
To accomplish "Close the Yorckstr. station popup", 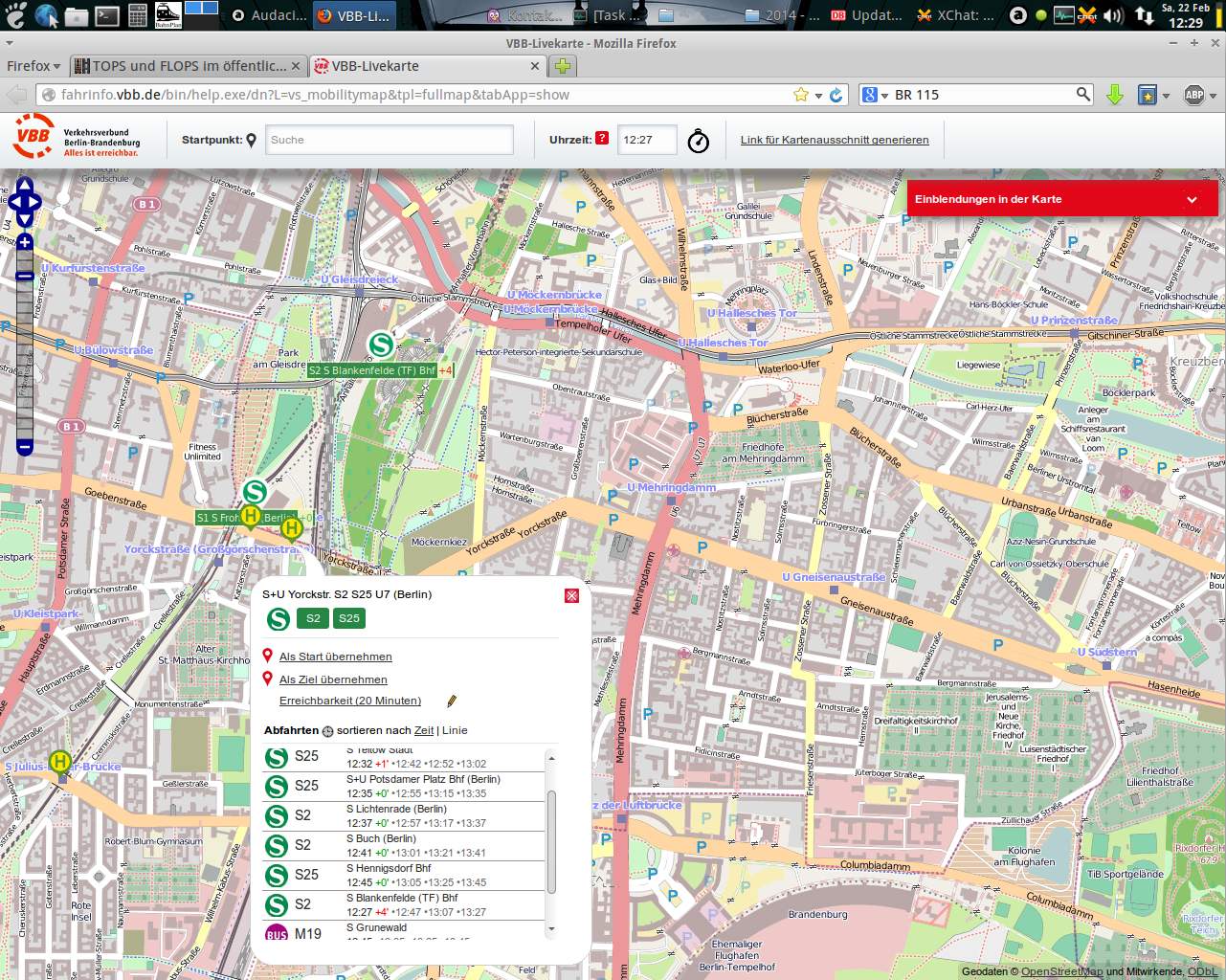I will pyautogui.click(x=571, y=595).
